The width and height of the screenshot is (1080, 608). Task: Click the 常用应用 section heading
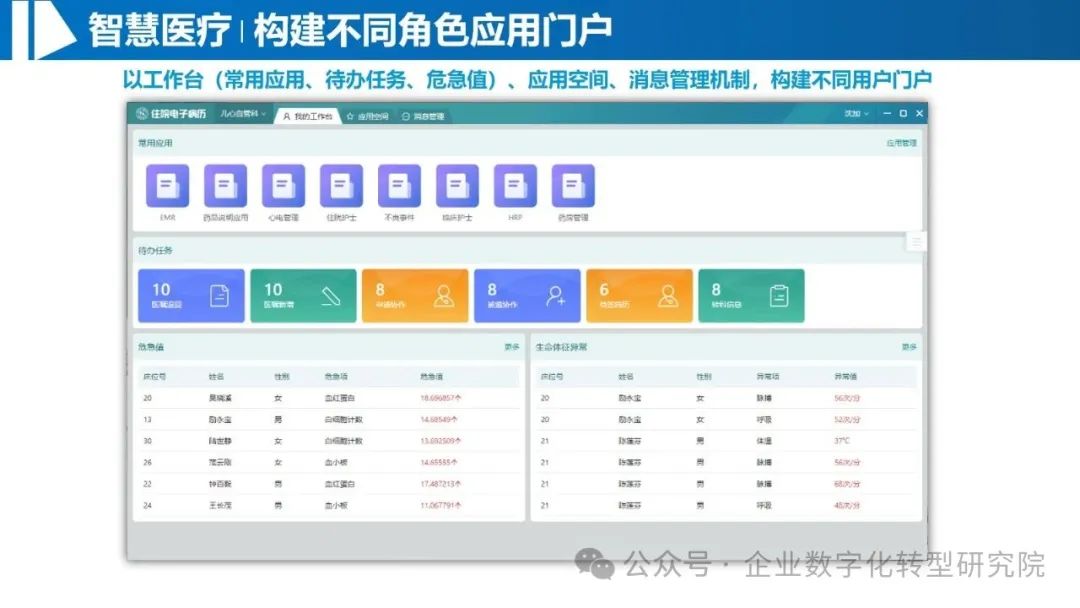[155, 143]
